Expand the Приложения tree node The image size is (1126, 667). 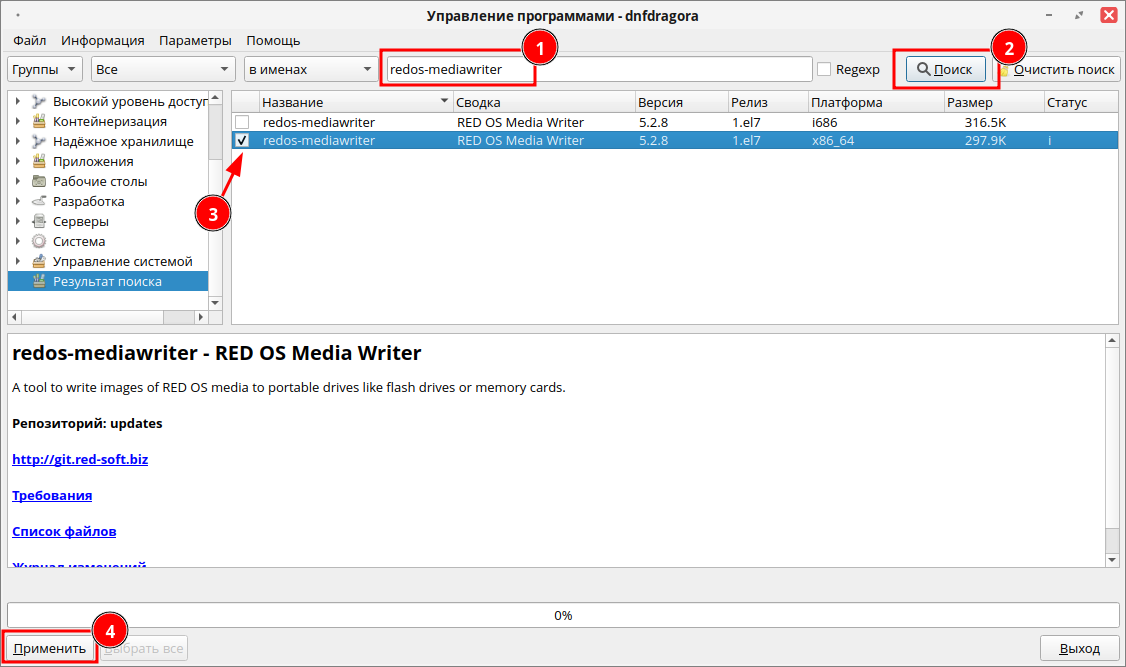click(18, 162)
